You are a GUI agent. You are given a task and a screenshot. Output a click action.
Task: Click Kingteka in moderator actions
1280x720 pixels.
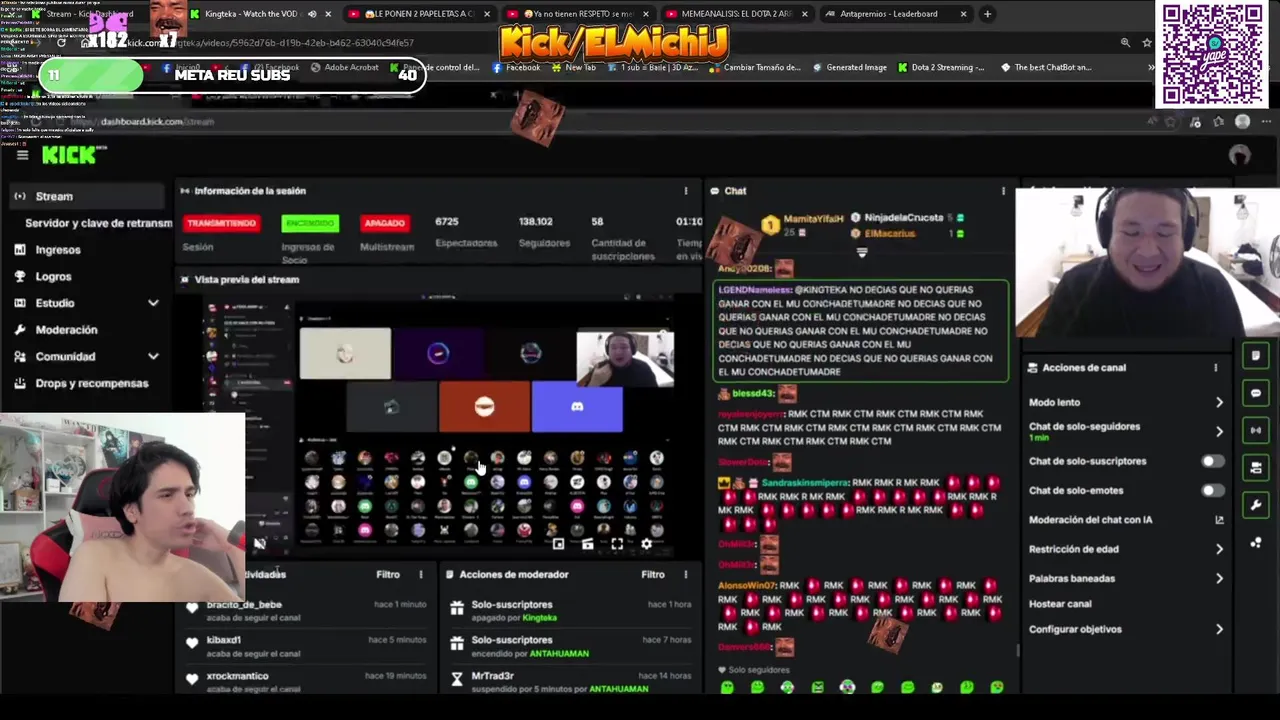click(x=540, y=618)
